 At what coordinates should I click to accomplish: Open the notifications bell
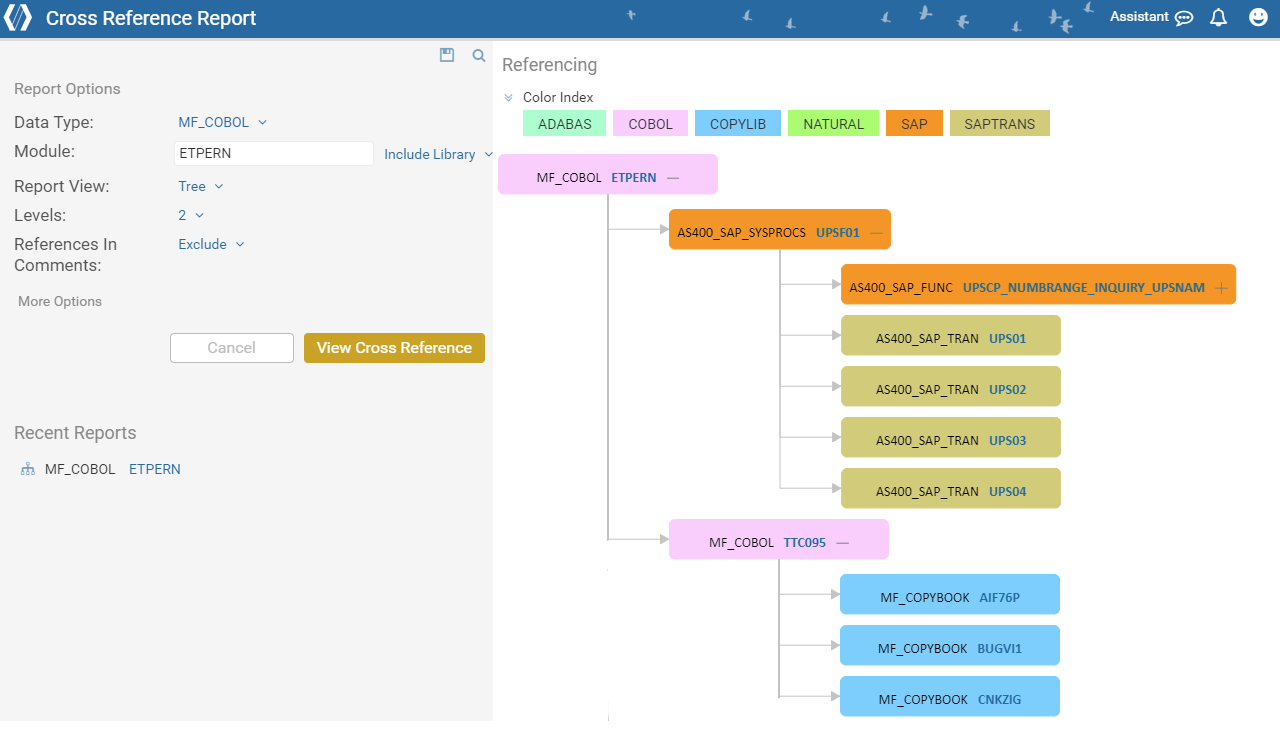click(1218, 18)
